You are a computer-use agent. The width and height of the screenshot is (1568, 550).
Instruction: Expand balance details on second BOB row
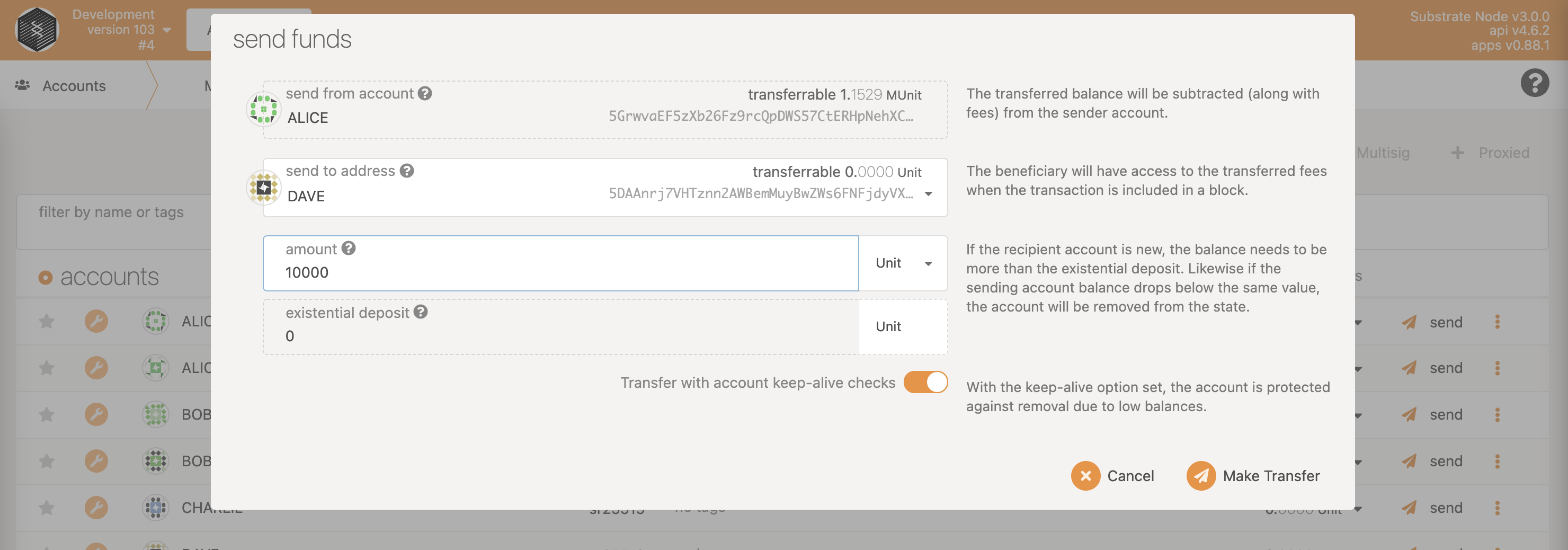click(1359, 462)
